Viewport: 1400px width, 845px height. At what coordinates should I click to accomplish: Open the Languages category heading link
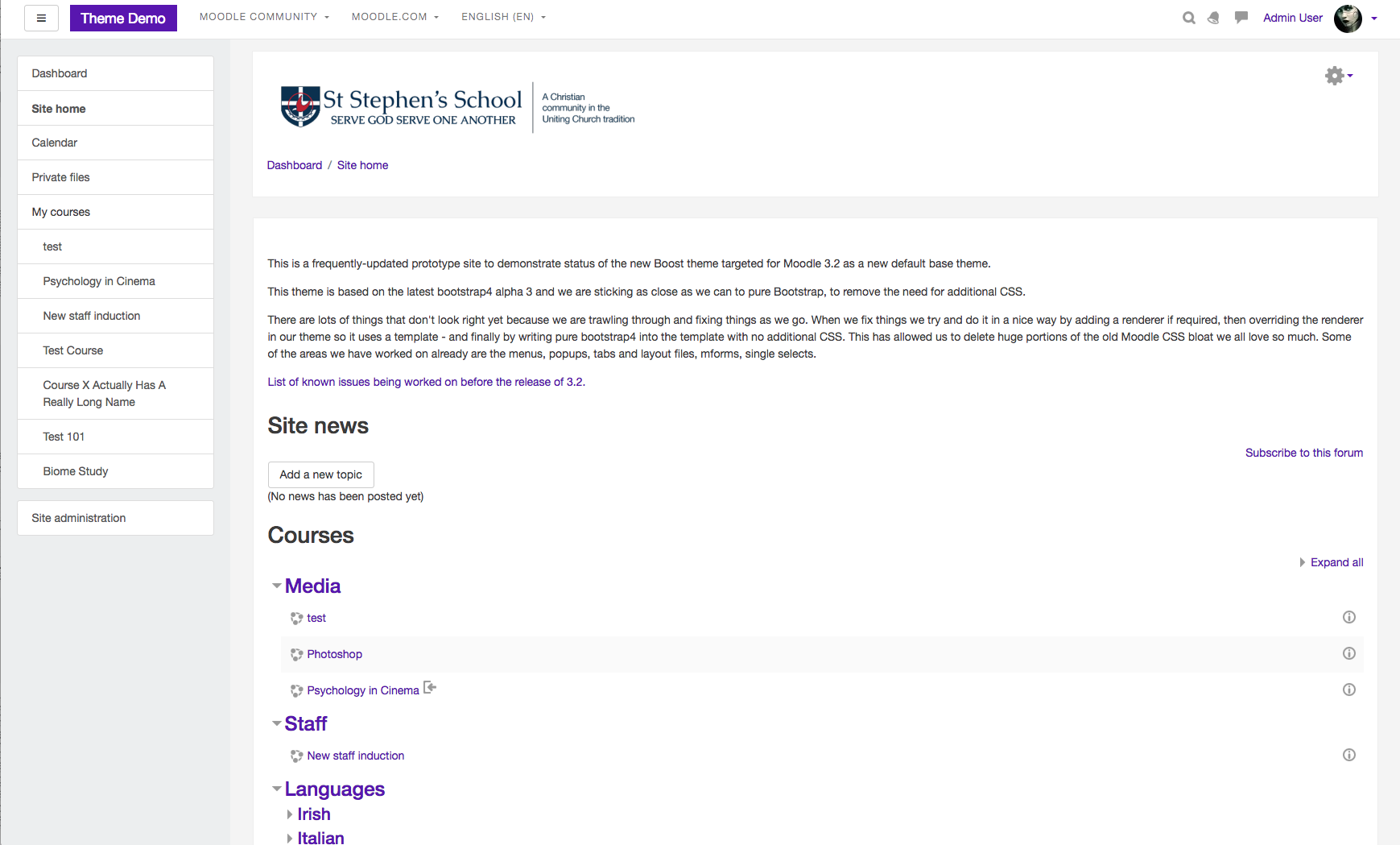[x=335, y=789]
